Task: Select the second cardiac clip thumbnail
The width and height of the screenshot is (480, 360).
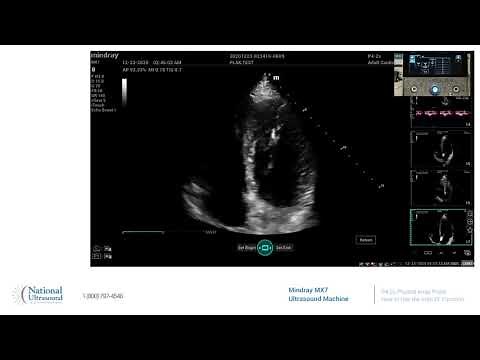Action: pyautogui.click(x=441, y=149)
